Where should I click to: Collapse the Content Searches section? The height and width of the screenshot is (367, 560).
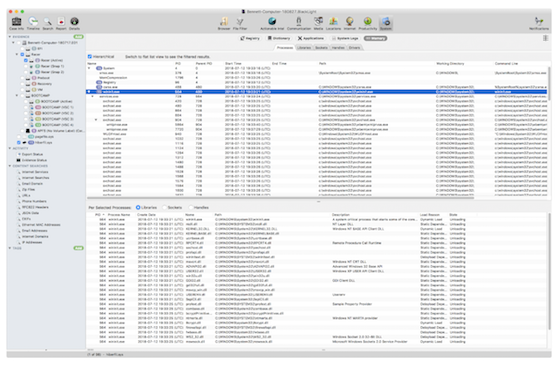(10, 166)
